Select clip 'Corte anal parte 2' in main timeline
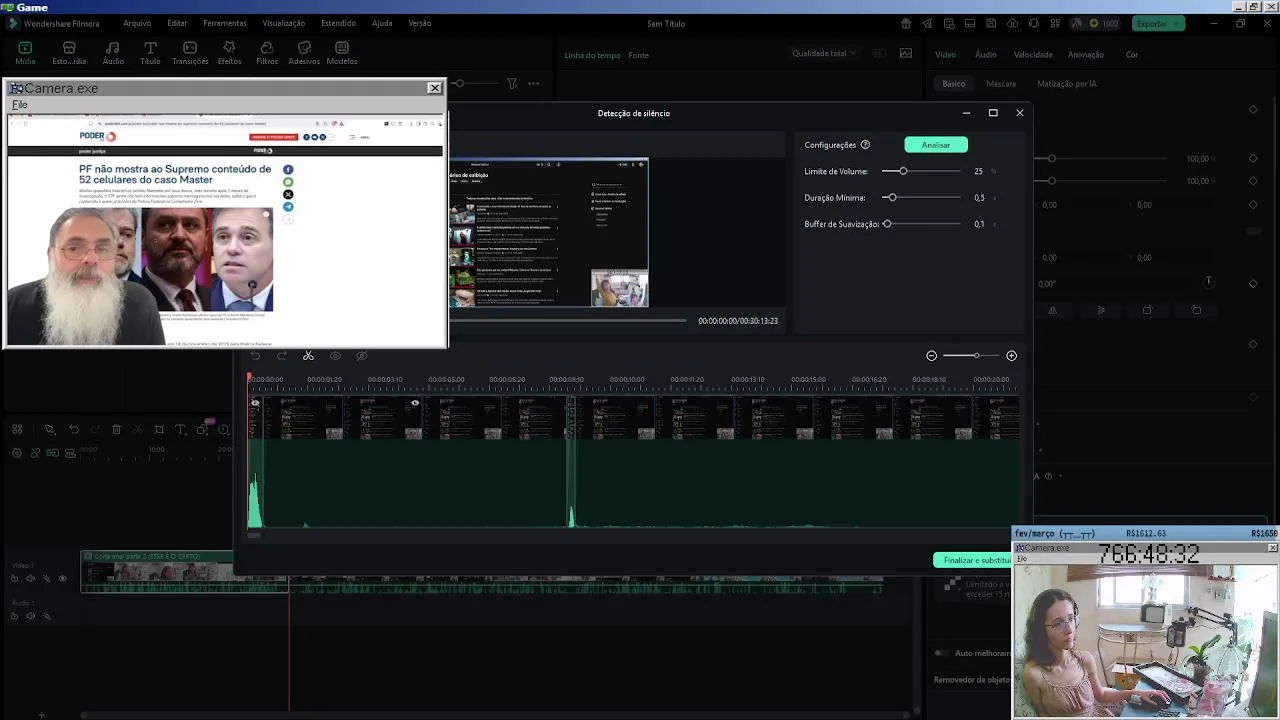 pyautogui.click(x=185, y=571)
